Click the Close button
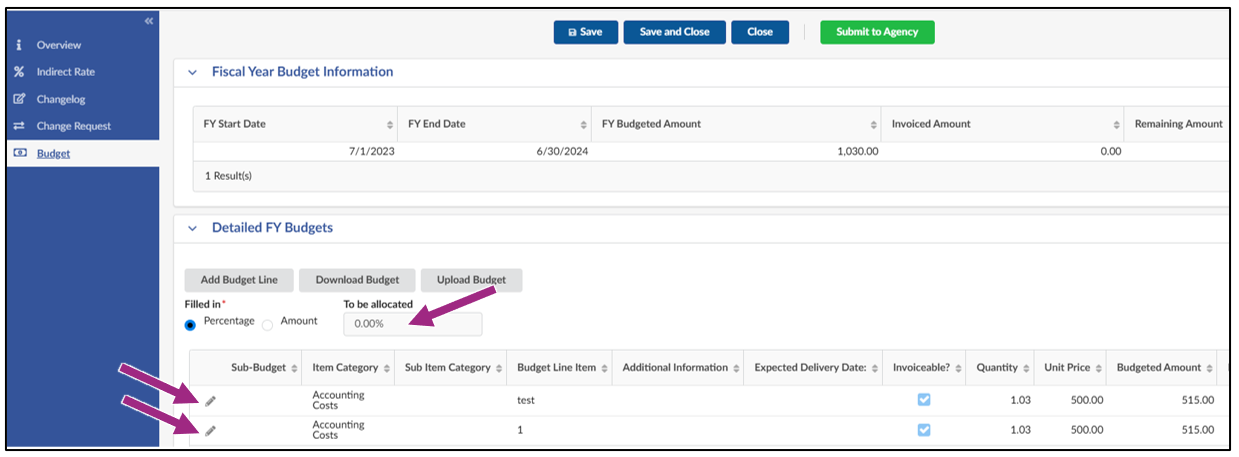The width and height of the screenshot is (1239, 457). coord(760,32)
